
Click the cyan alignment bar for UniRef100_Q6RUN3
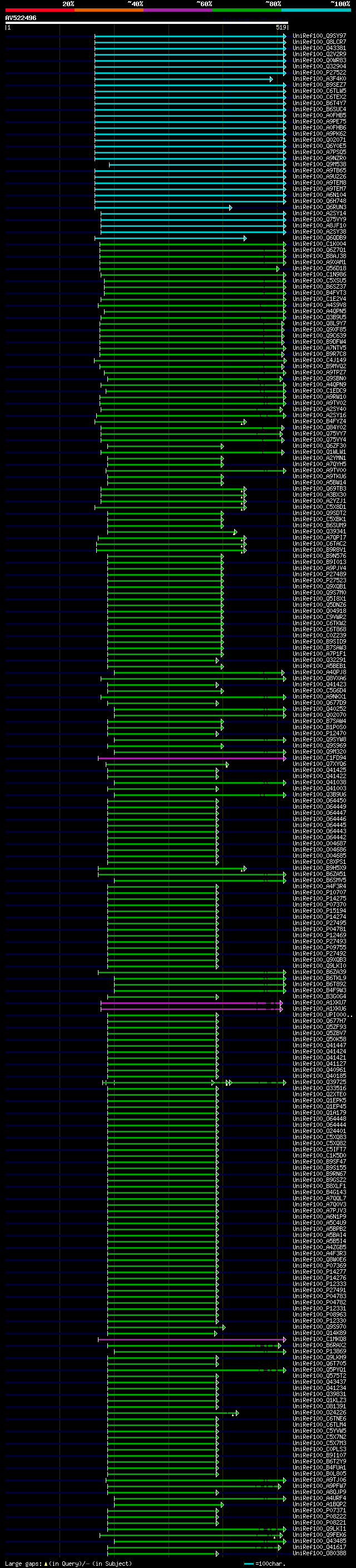tap(163, 207)
